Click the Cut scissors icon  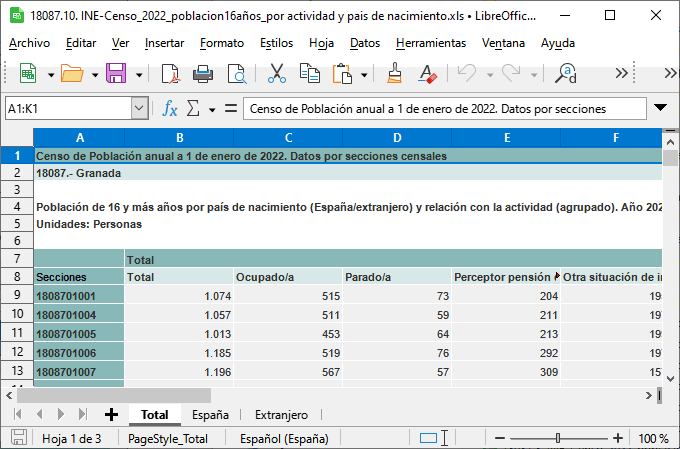(x=276, y=73)
